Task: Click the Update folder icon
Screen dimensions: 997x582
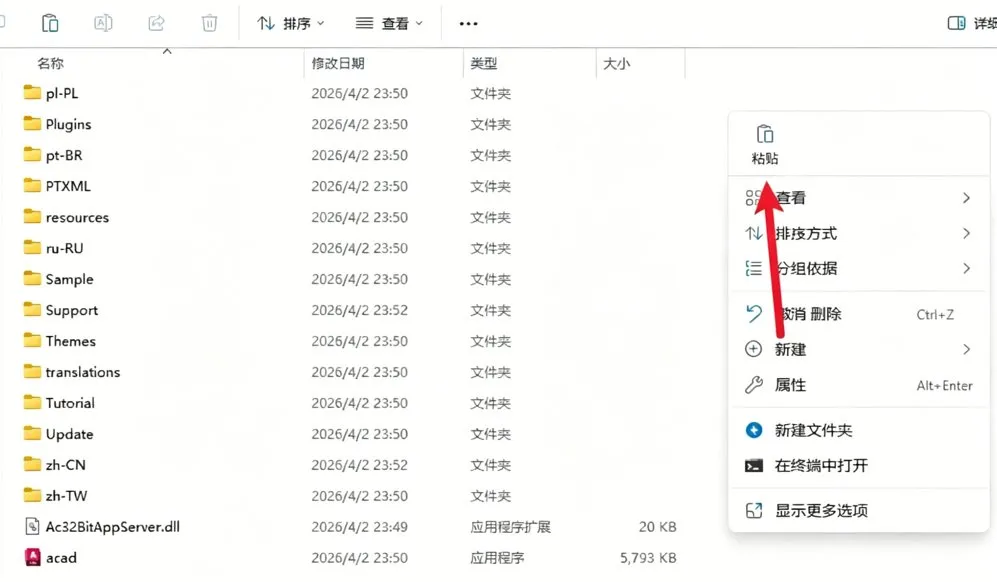Action: [x=32, y=433]
